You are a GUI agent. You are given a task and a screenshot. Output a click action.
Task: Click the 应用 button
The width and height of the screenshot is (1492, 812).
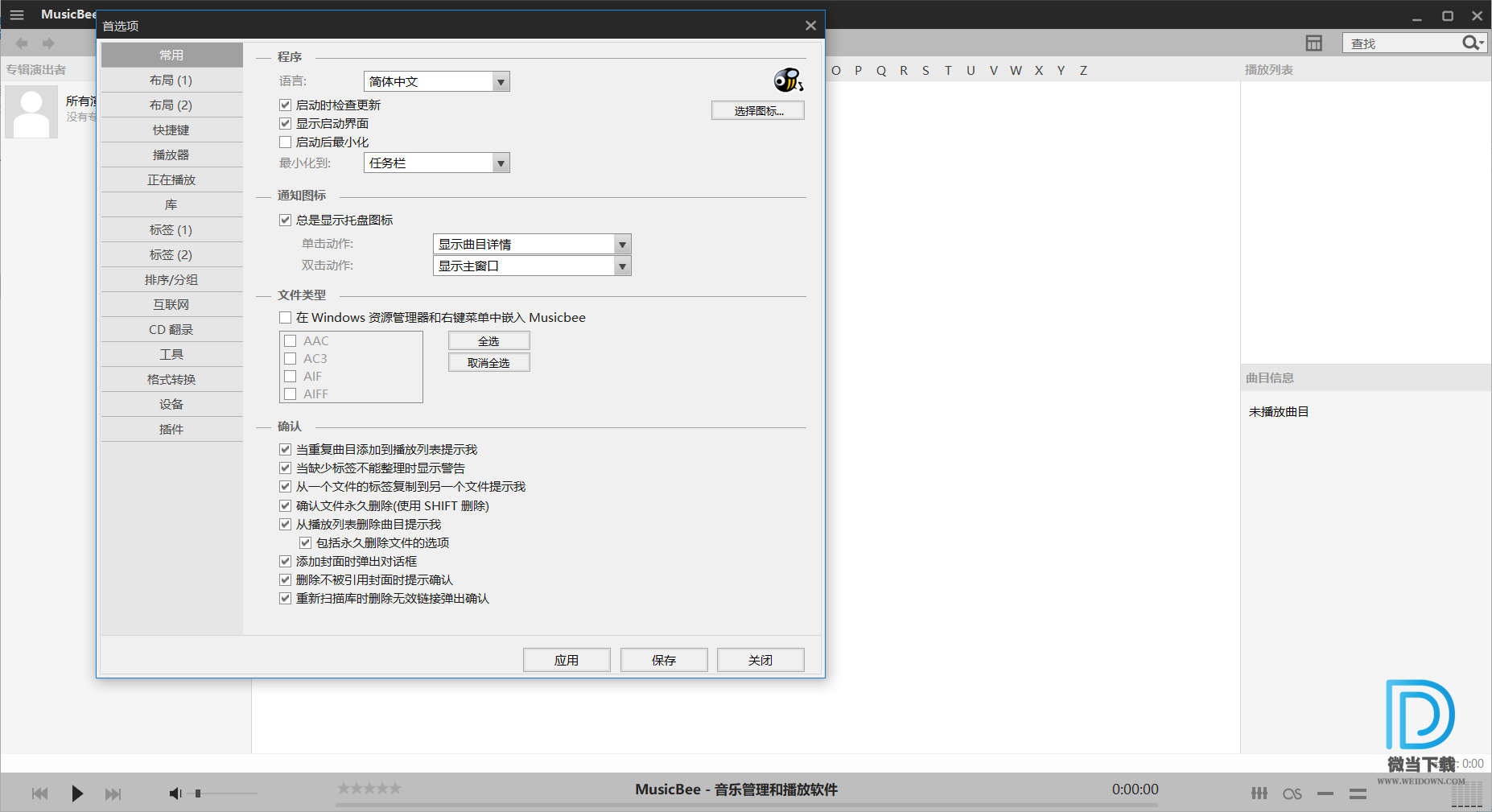pyautogui.click(x=567, y=660)
